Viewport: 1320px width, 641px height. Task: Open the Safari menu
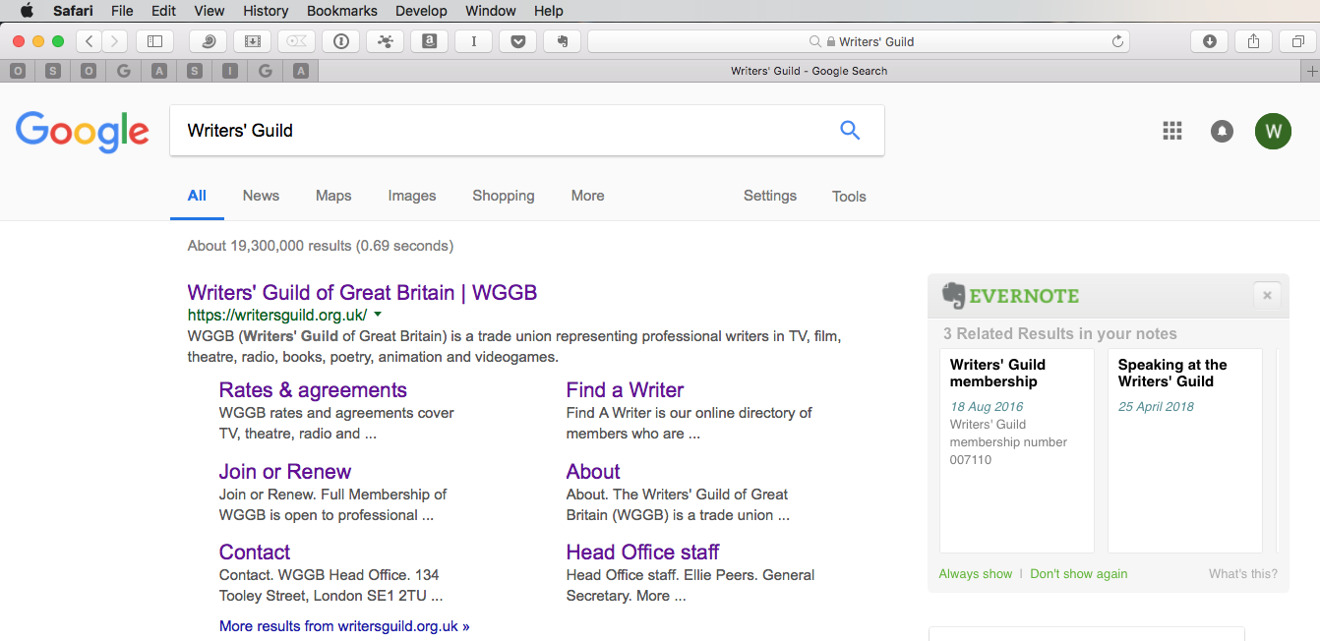[x=74, y=11]
